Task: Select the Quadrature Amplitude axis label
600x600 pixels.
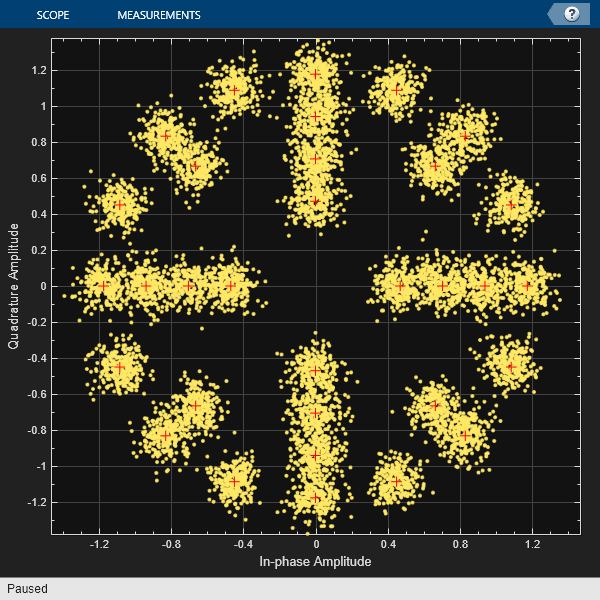Action: coord(14,286)
